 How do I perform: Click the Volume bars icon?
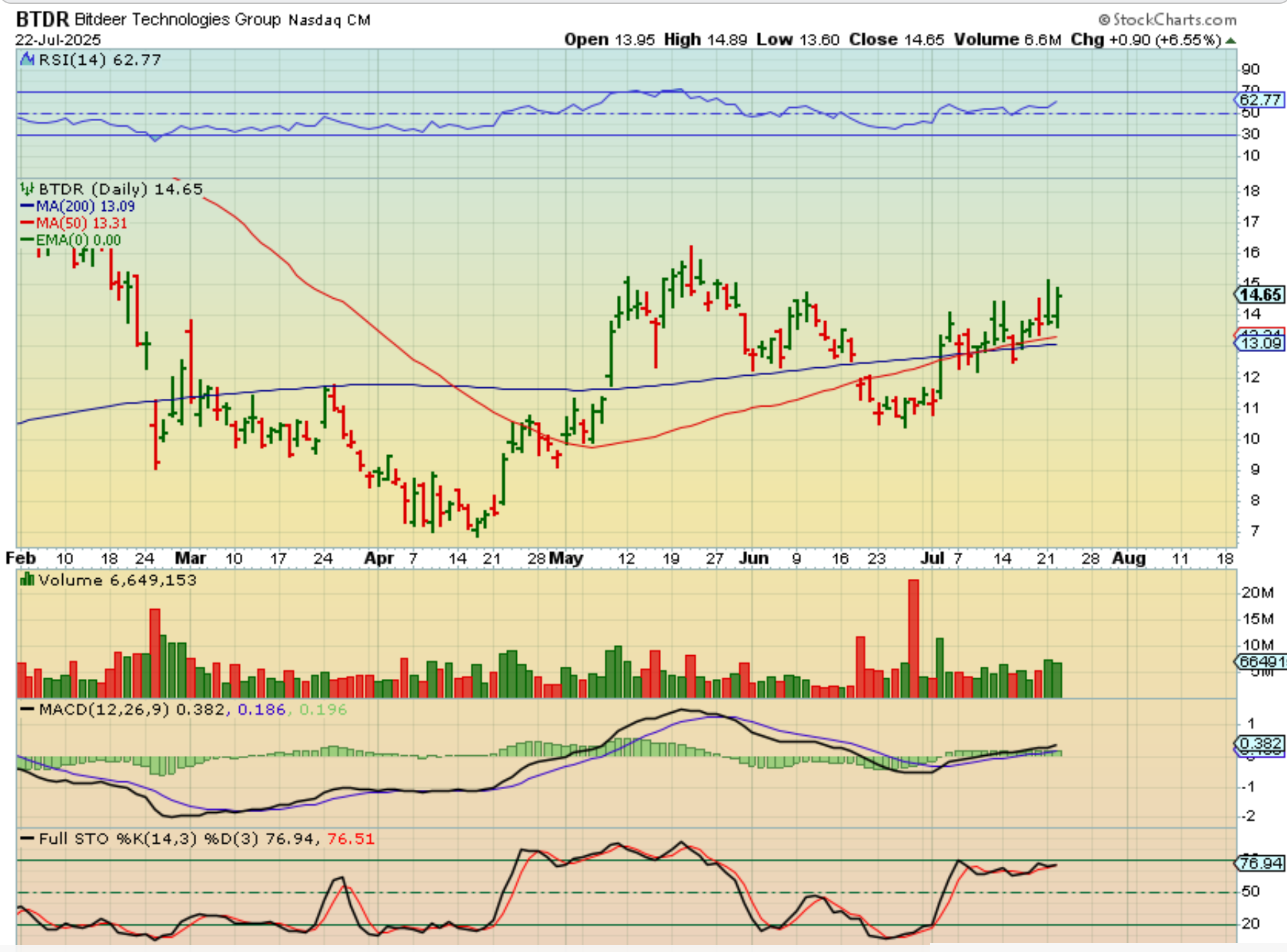click(27, 580)
